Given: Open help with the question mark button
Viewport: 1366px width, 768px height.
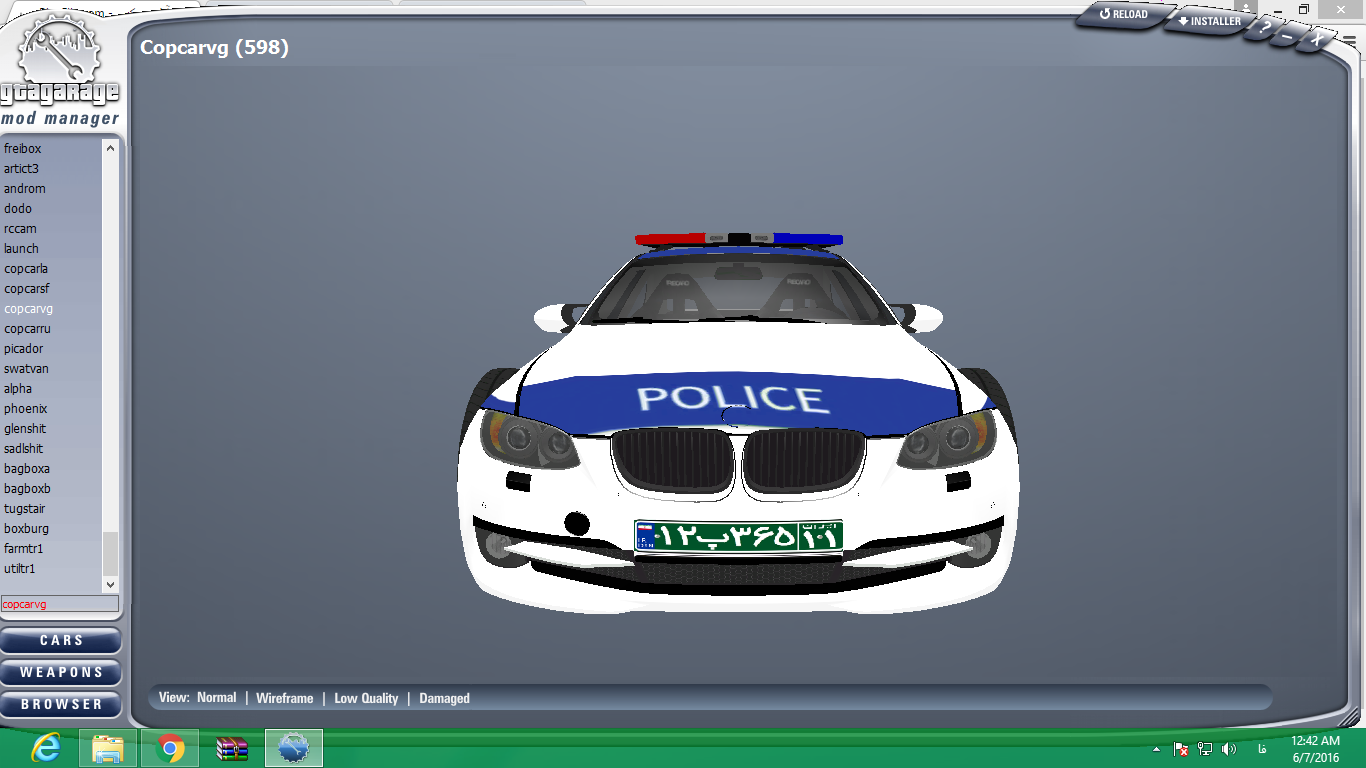Looking at the screenshot, I should (x=1266, y=29).
